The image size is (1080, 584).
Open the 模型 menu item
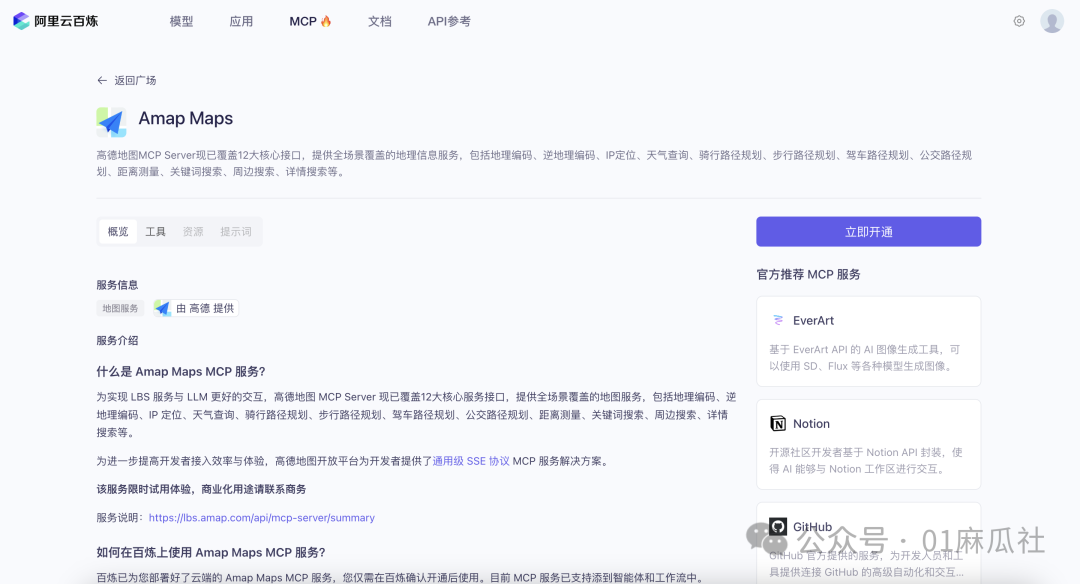[181, 20]
